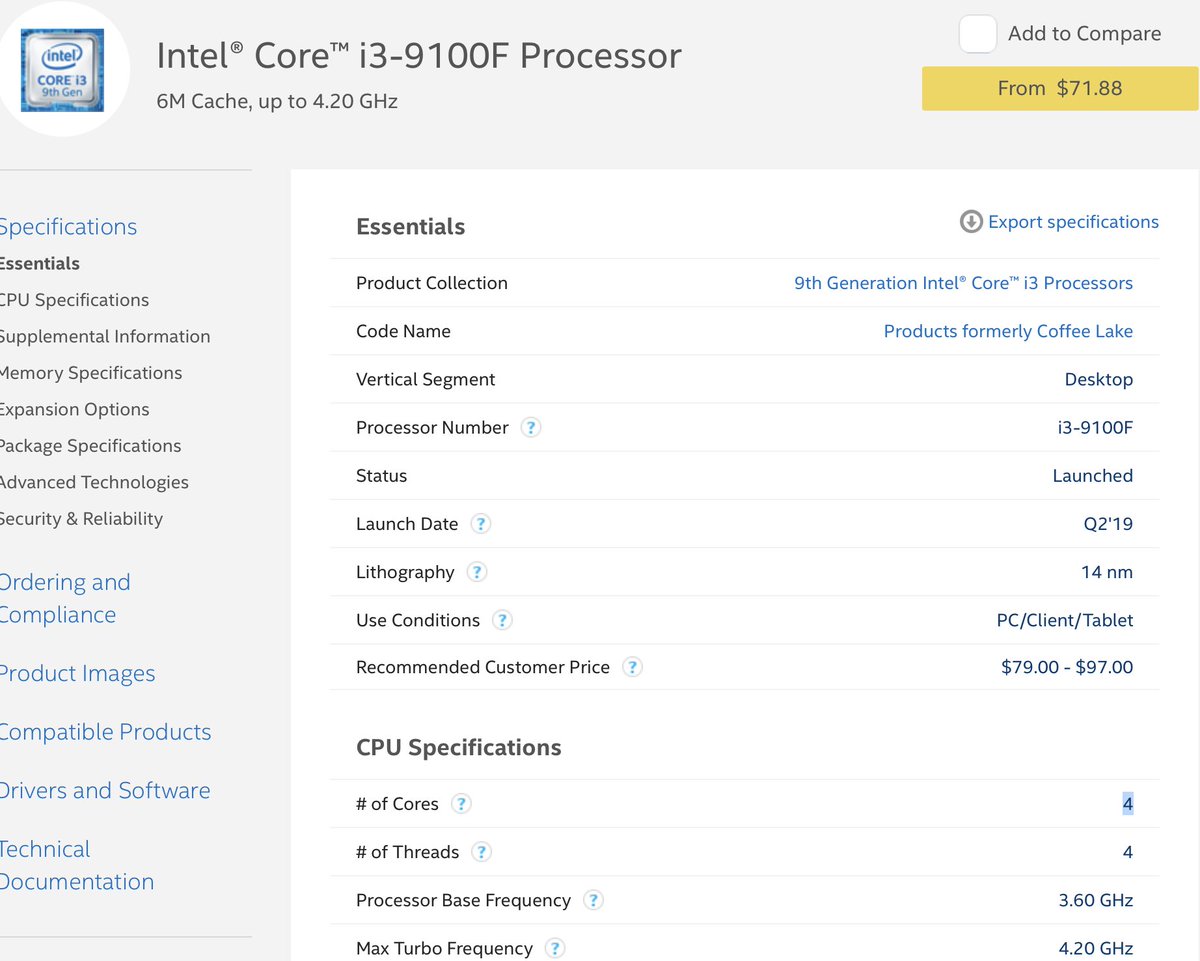Open Ordering and Compliance section
The height and width of the screenshot is (961, 1200).
tap(65, 598)
